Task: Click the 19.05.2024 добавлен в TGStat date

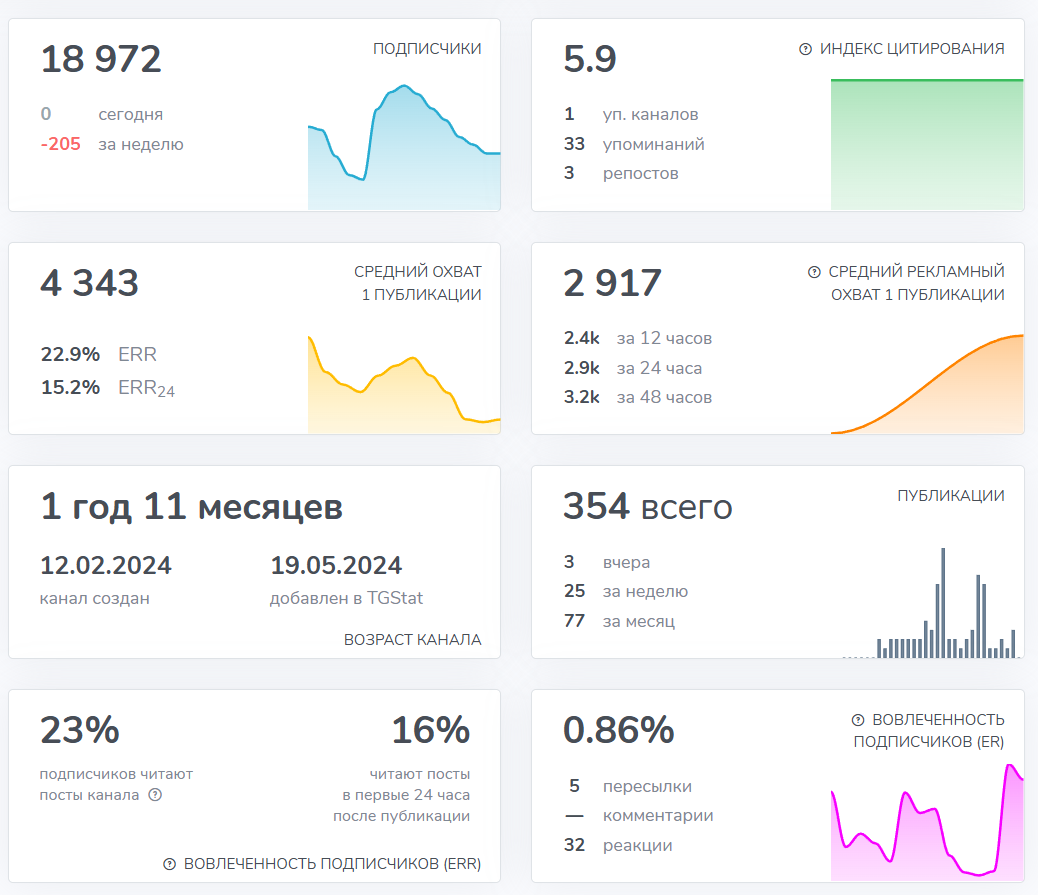Action: (x=336, y=566)
